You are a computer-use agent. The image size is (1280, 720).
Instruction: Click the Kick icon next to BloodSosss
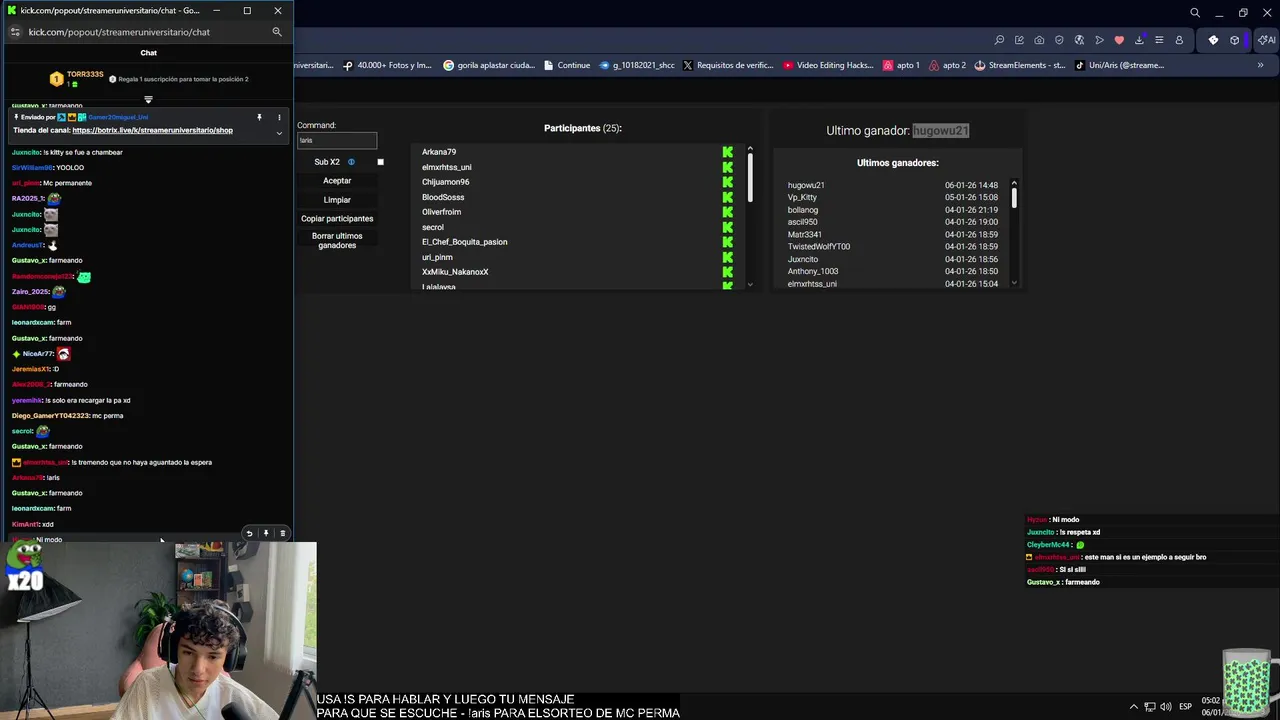tap(728, 197)
